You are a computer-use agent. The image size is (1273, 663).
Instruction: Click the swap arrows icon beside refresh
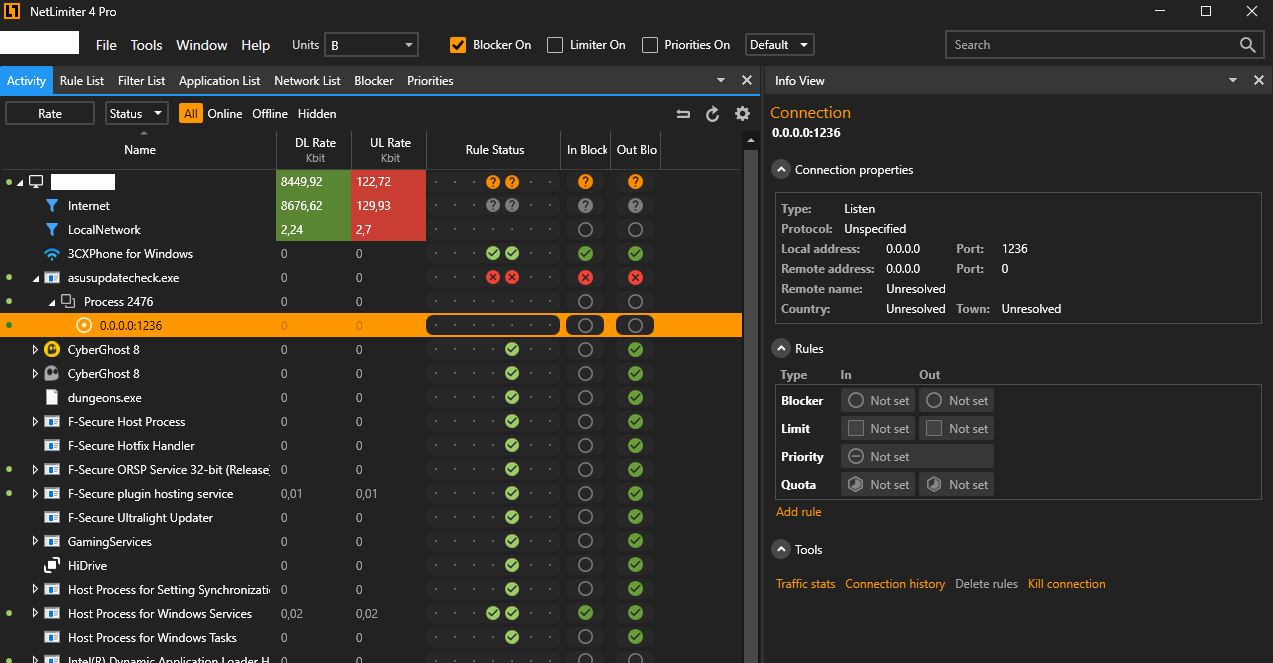tap(683, 114)
